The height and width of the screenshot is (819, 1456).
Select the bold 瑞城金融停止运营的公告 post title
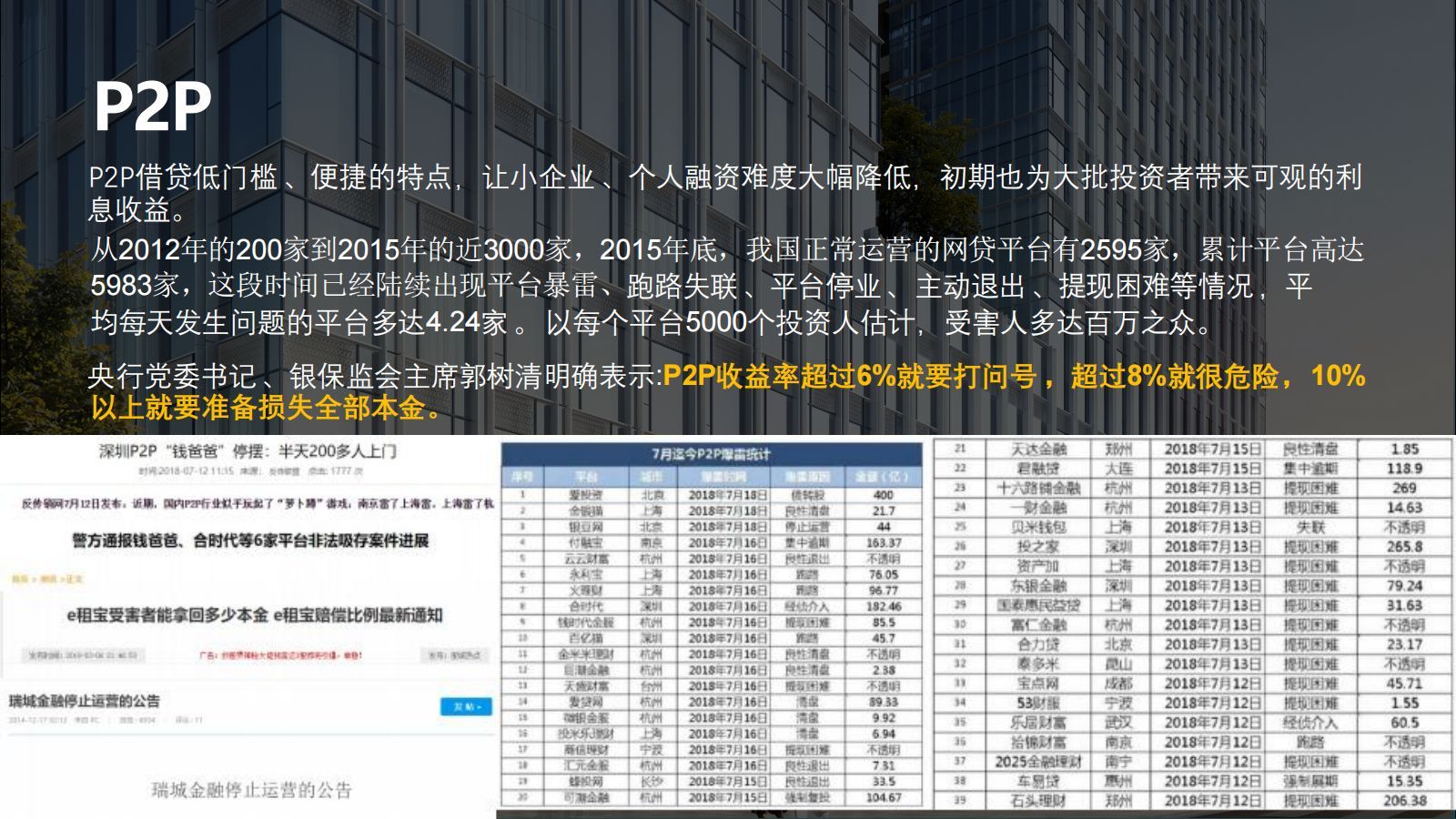pyautogui.click(x=85, y=701)
